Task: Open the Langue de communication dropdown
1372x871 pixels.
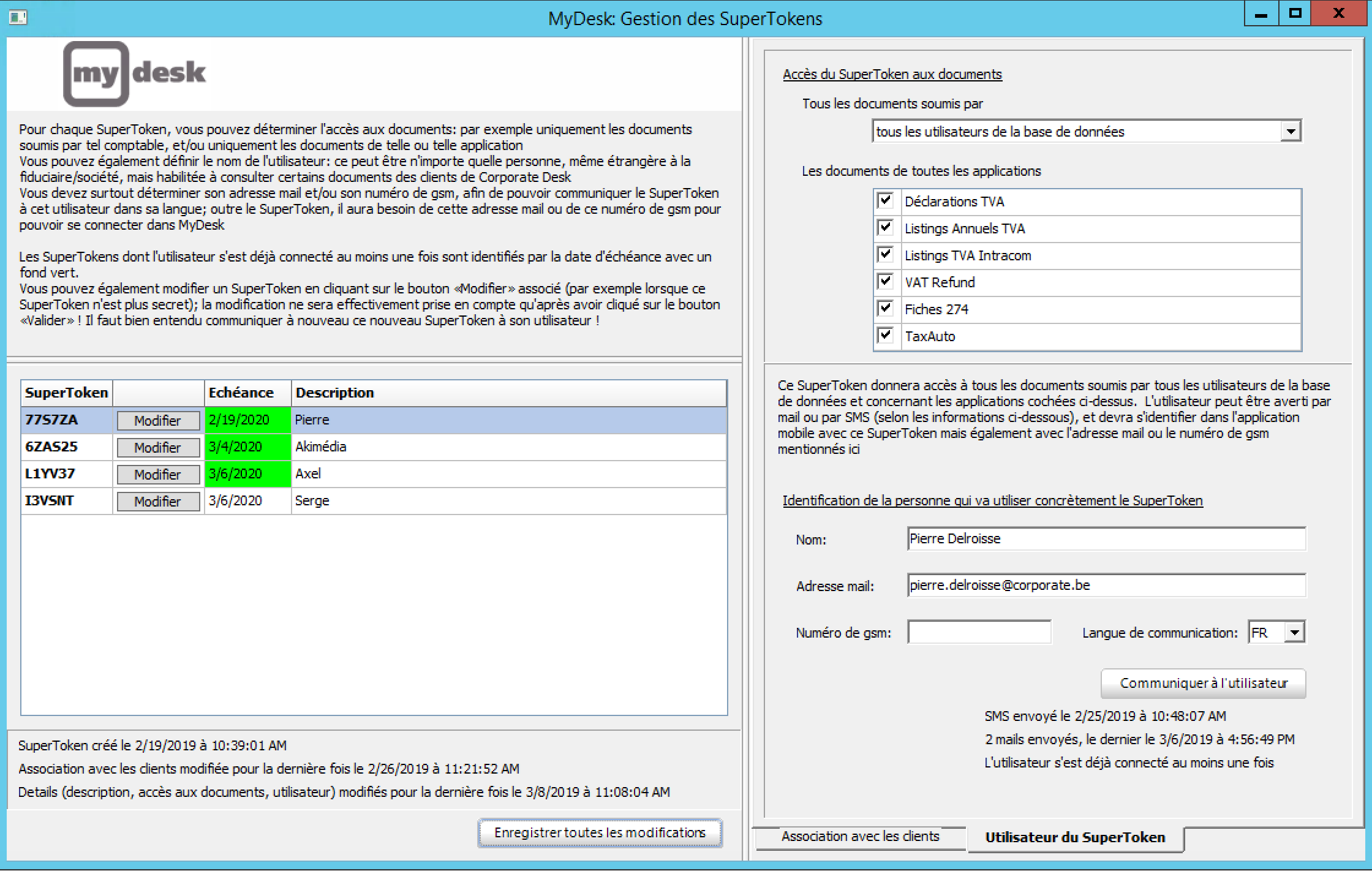Action: pos(1294,632)
